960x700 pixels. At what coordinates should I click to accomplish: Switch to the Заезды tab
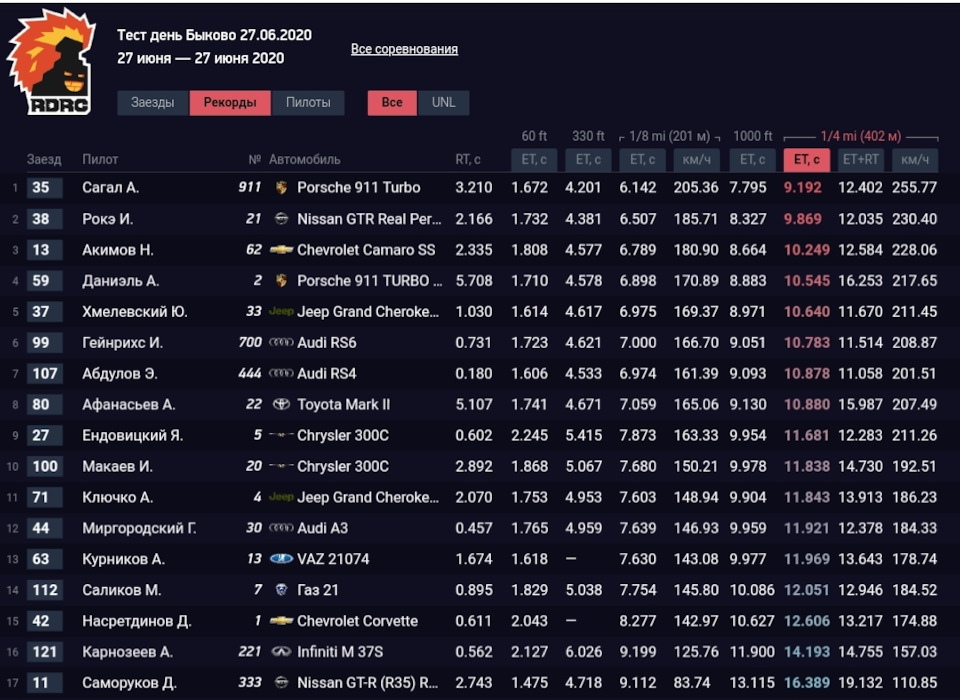pyautogui.click(x=152, y=103)
